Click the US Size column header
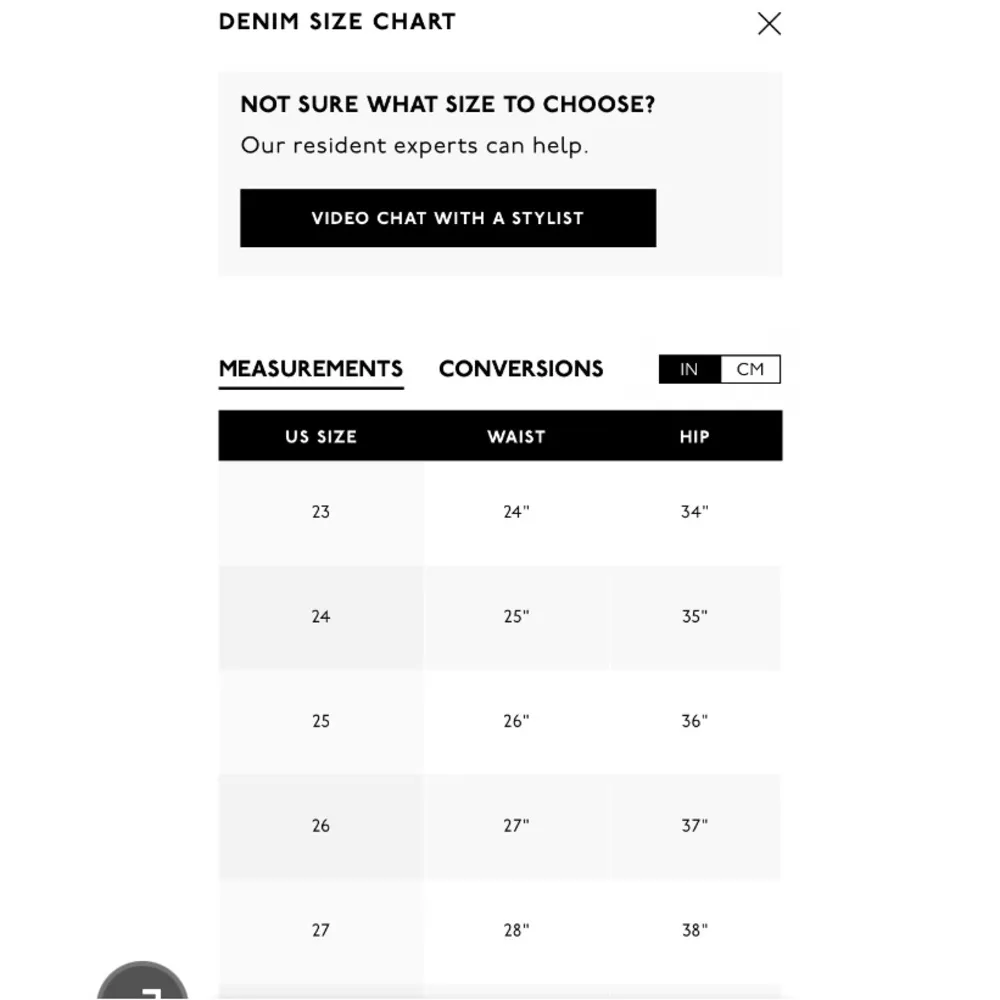 320,437
